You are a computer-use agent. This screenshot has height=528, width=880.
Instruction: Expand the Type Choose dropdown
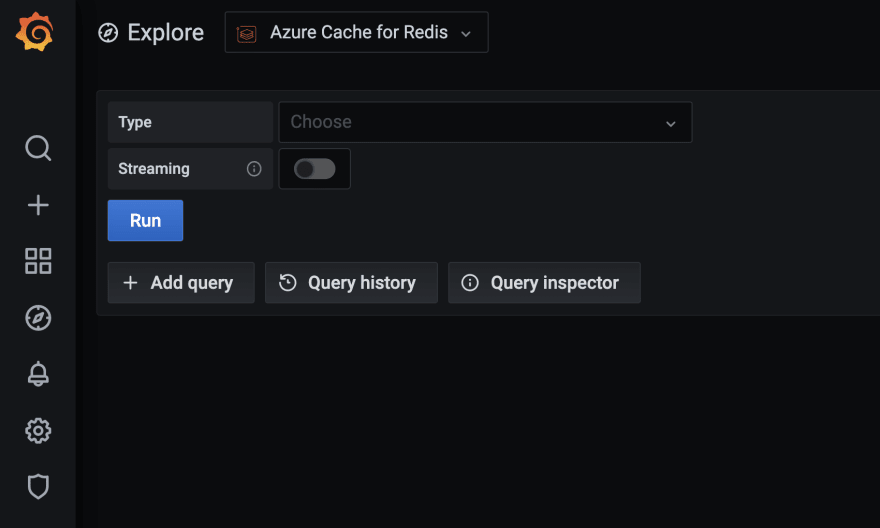click(485, 122)
